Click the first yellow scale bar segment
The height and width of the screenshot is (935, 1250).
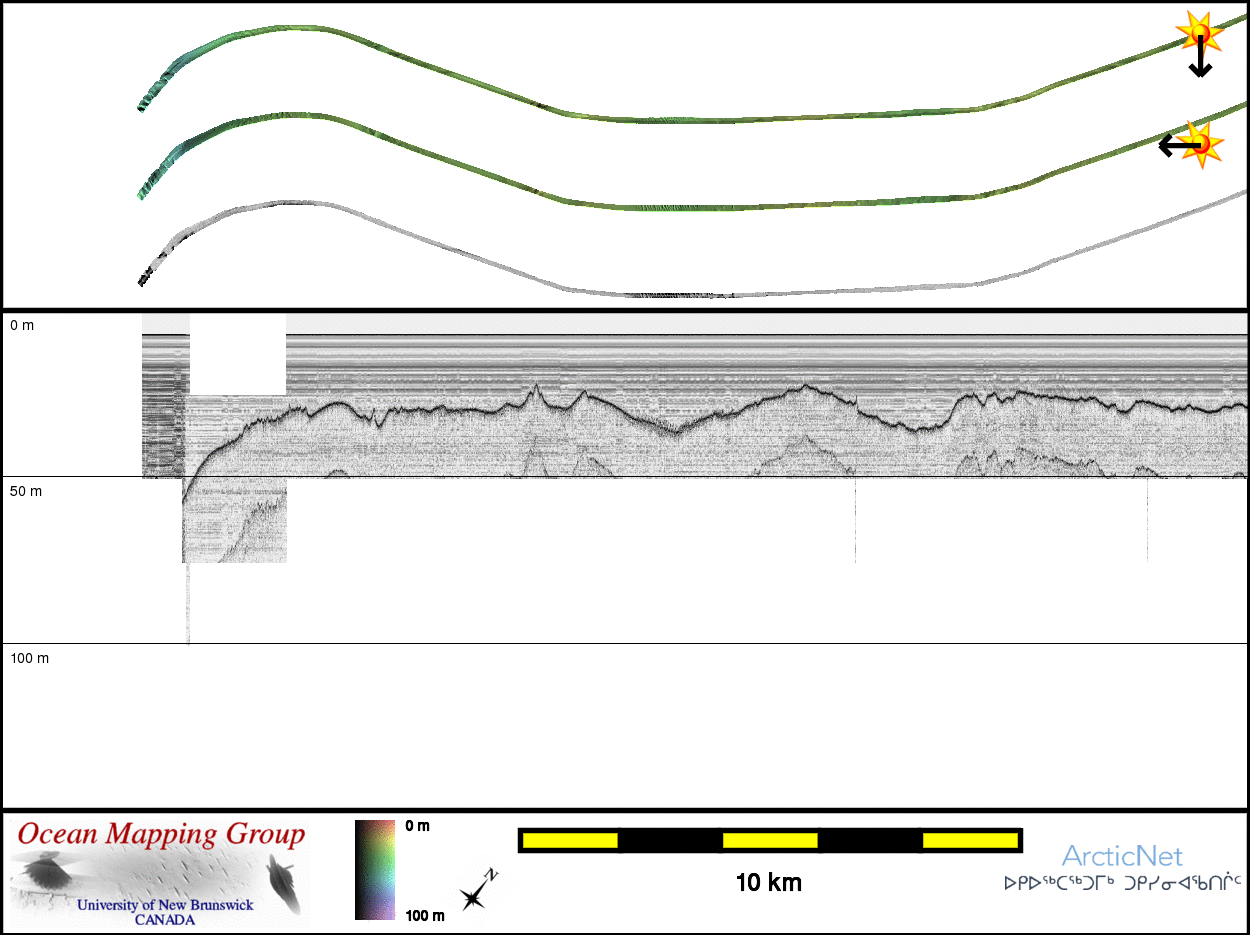(569, 840)
